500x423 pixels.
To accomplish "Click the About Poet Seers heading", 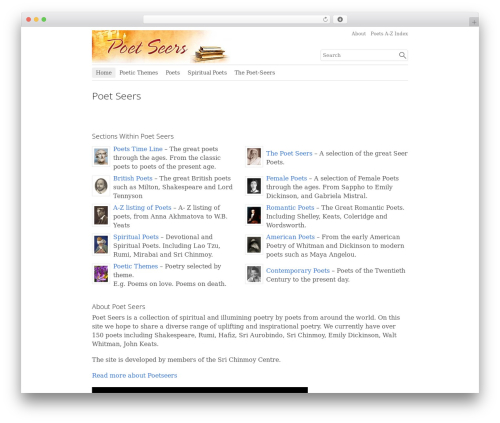I will [119, 306].
